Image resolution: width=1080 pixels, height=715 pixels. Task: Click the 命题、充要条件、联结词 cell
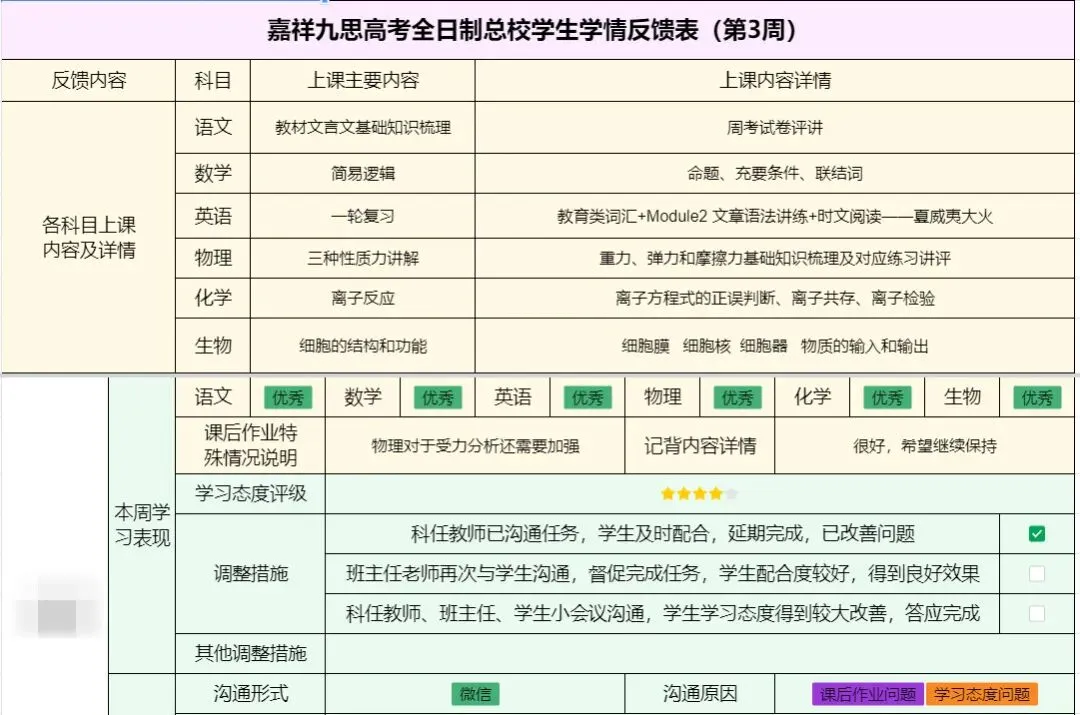pyautogui.click(x=775, y=174)
